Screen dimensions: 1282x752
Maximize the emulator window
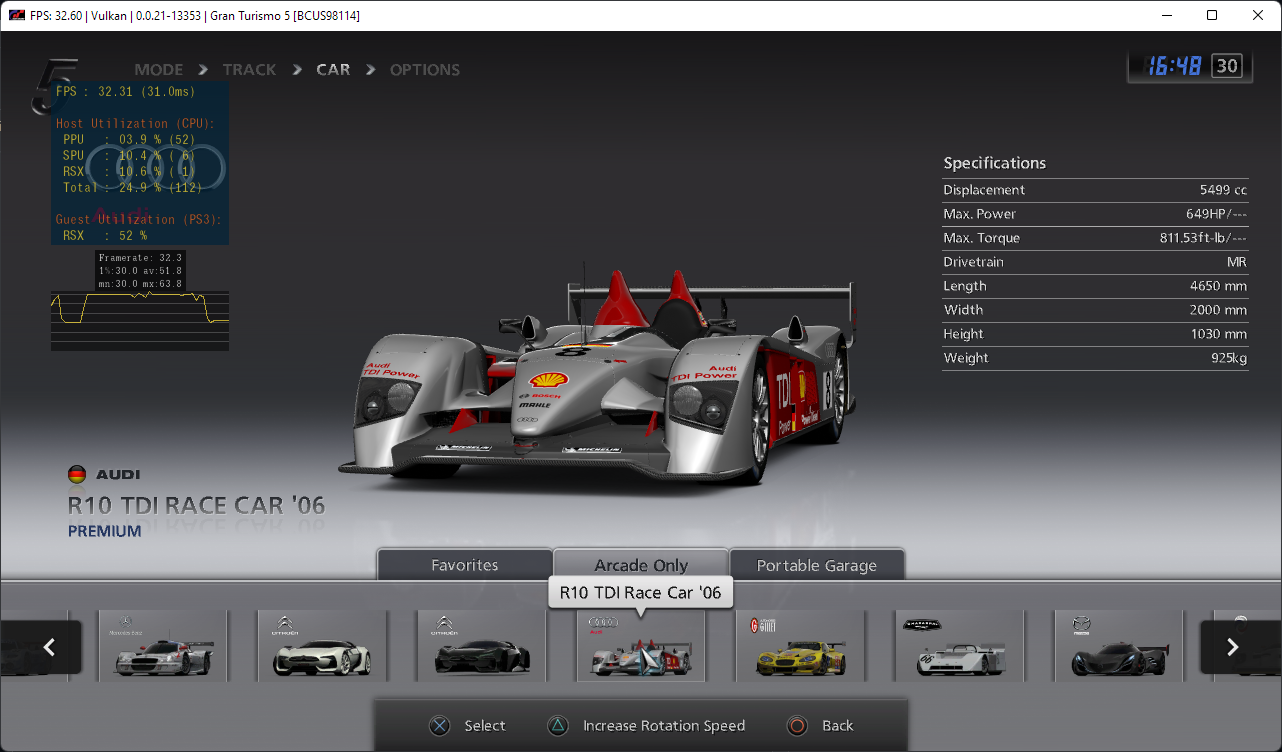[x=1212, y=15]
